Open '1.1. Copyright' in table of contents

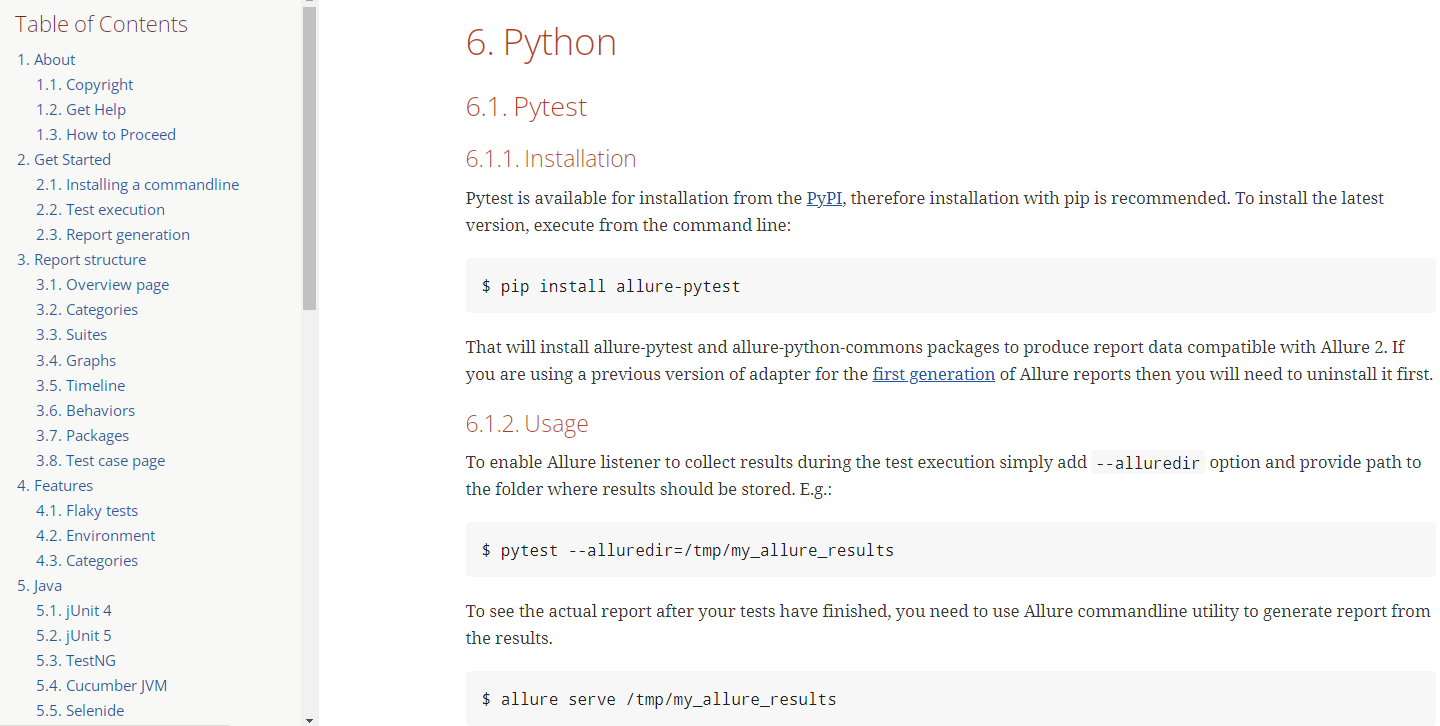[x=85, y=84]
